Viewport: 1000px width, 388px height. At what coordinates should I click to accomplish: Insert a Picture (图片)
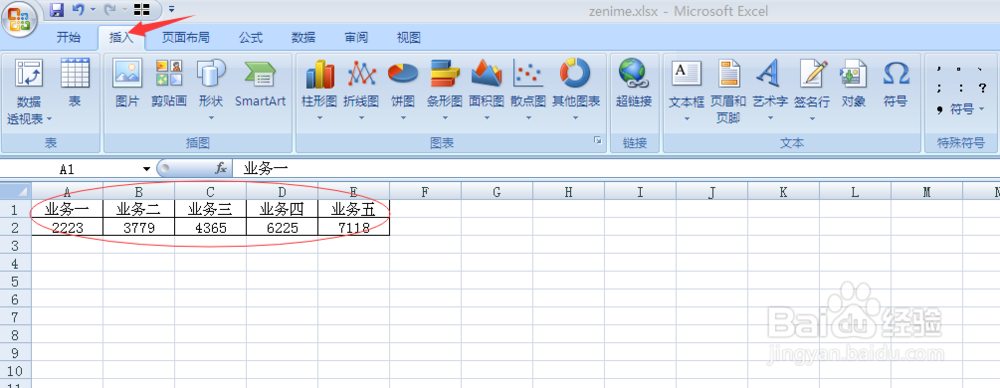click(128, 83)
